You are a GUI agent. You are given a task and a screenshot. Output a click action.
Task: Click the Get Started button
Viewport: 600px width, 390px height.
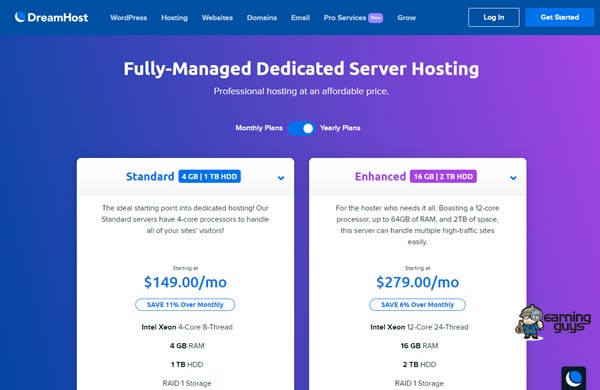click(559, 17)
